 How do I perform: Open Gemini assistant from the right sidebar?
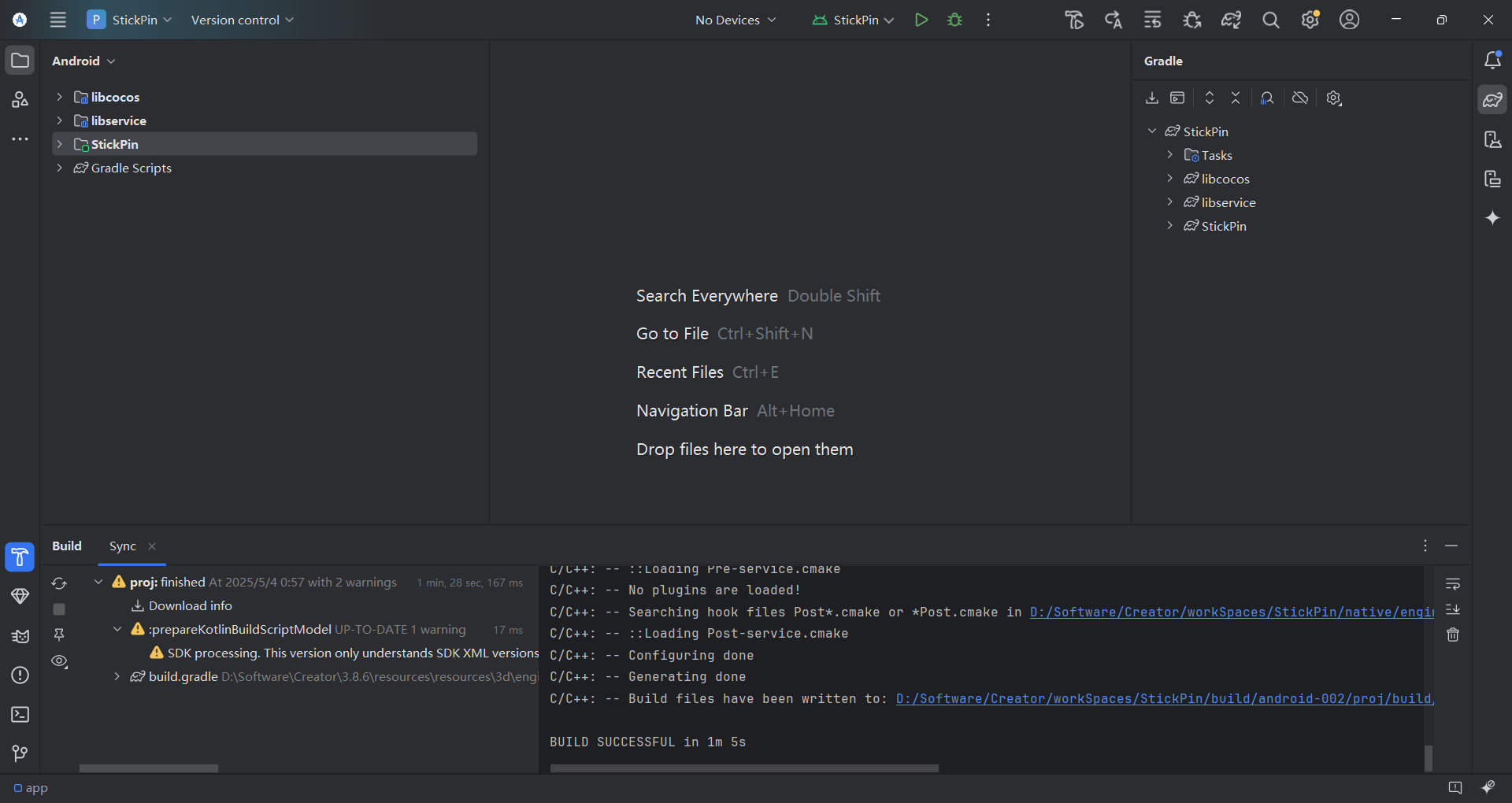click(x=1493, y=218)
